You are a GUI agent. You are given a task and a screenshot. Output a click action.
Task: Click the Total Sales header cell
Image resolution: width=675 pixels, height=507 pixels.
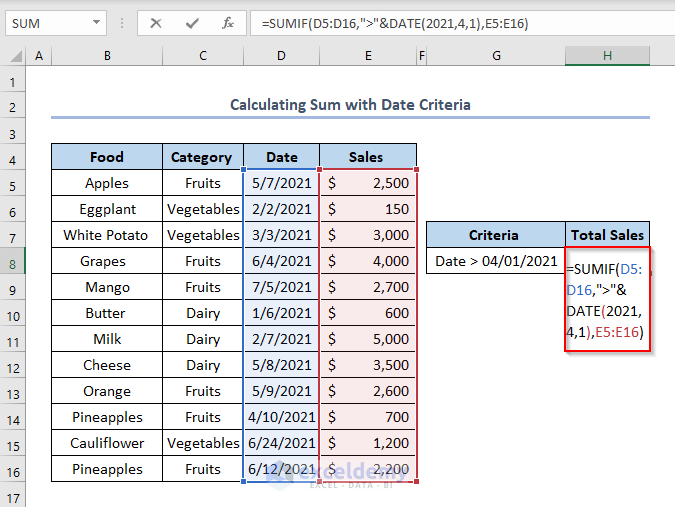607,235
